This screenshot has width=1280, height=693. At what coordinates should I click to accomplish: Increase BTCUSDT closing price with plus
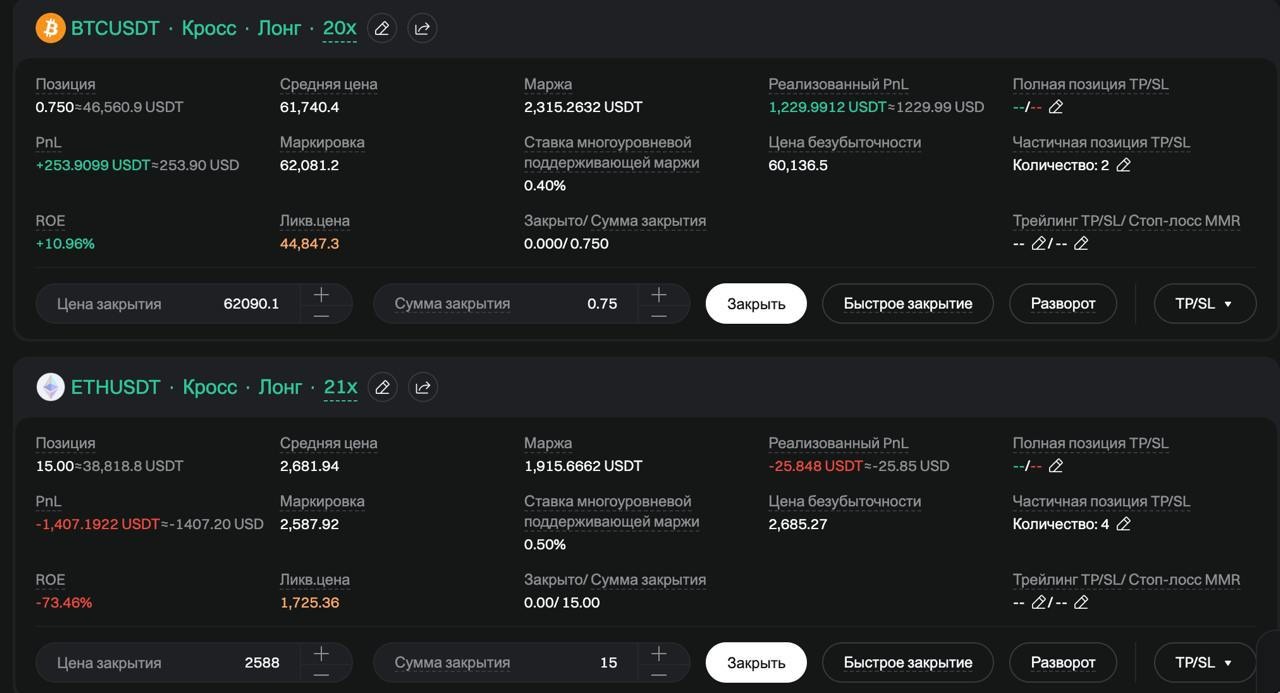point(321,295)
